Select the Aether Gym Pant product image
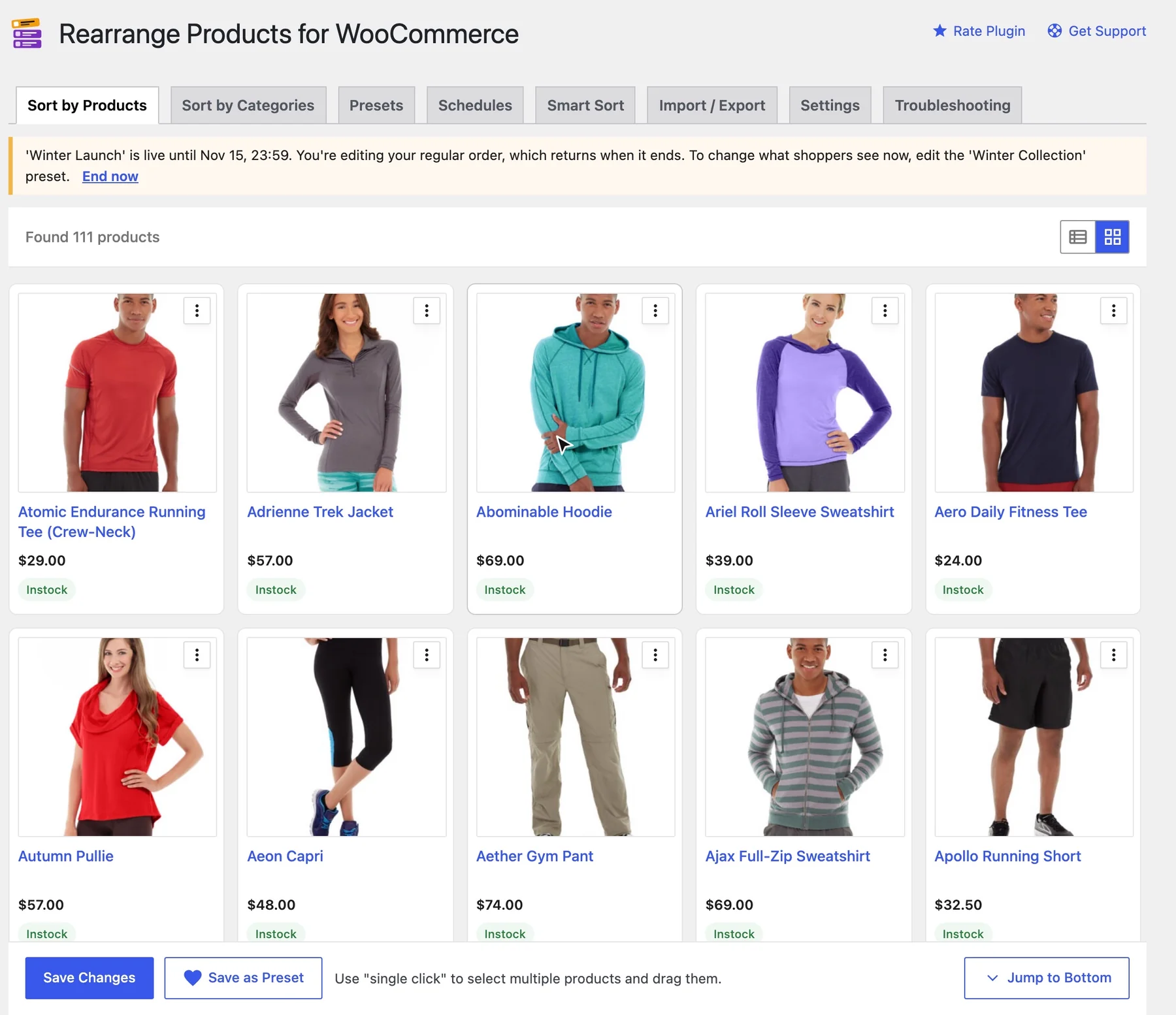1176x1015 pixels. [576, 737]
